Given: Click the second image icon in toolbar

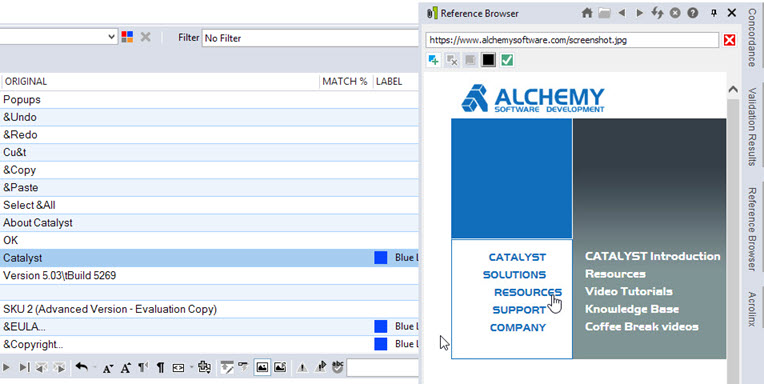Looking at the screenshot, I should 280,367.
